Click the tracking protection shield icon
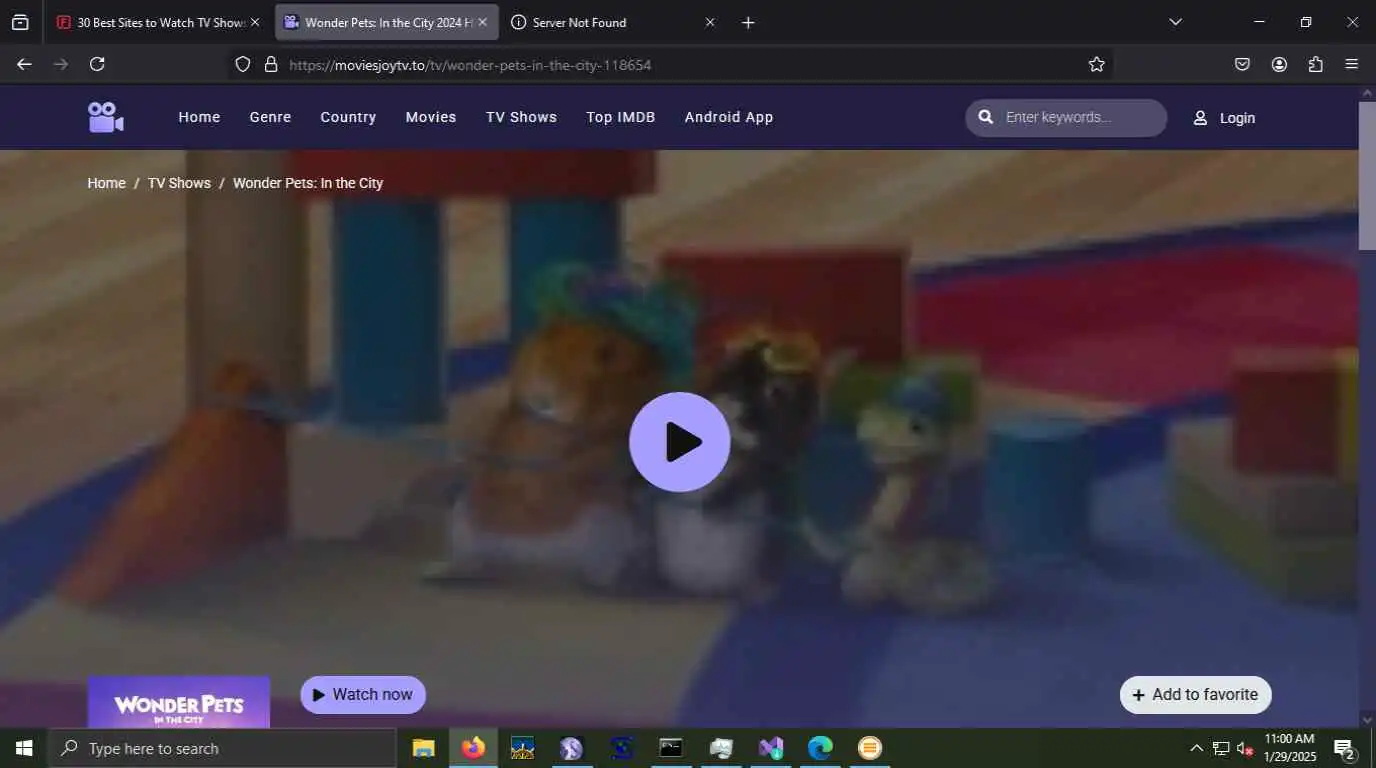The height and width of the screenshot is (768, 1376). [x=242, y=64]
